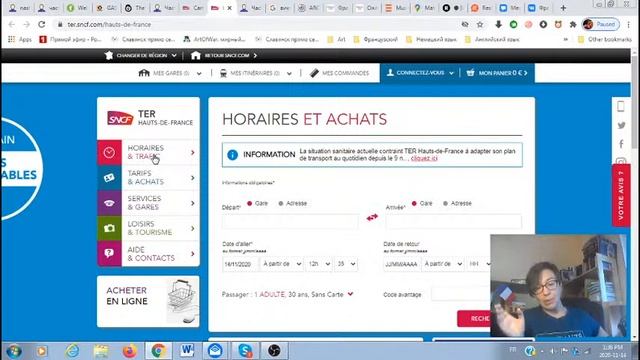Select Adresse option for Départ
The image size is (640, 360).
[x=281, y=203]
